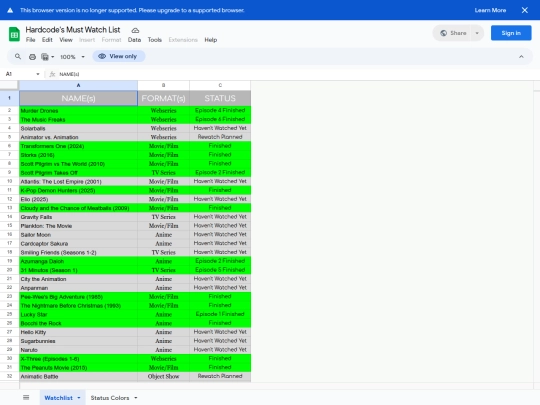Open Status Colors tab dropdown arrow
The width and height of the screenshot is (540, 405).
pos(136,398)
